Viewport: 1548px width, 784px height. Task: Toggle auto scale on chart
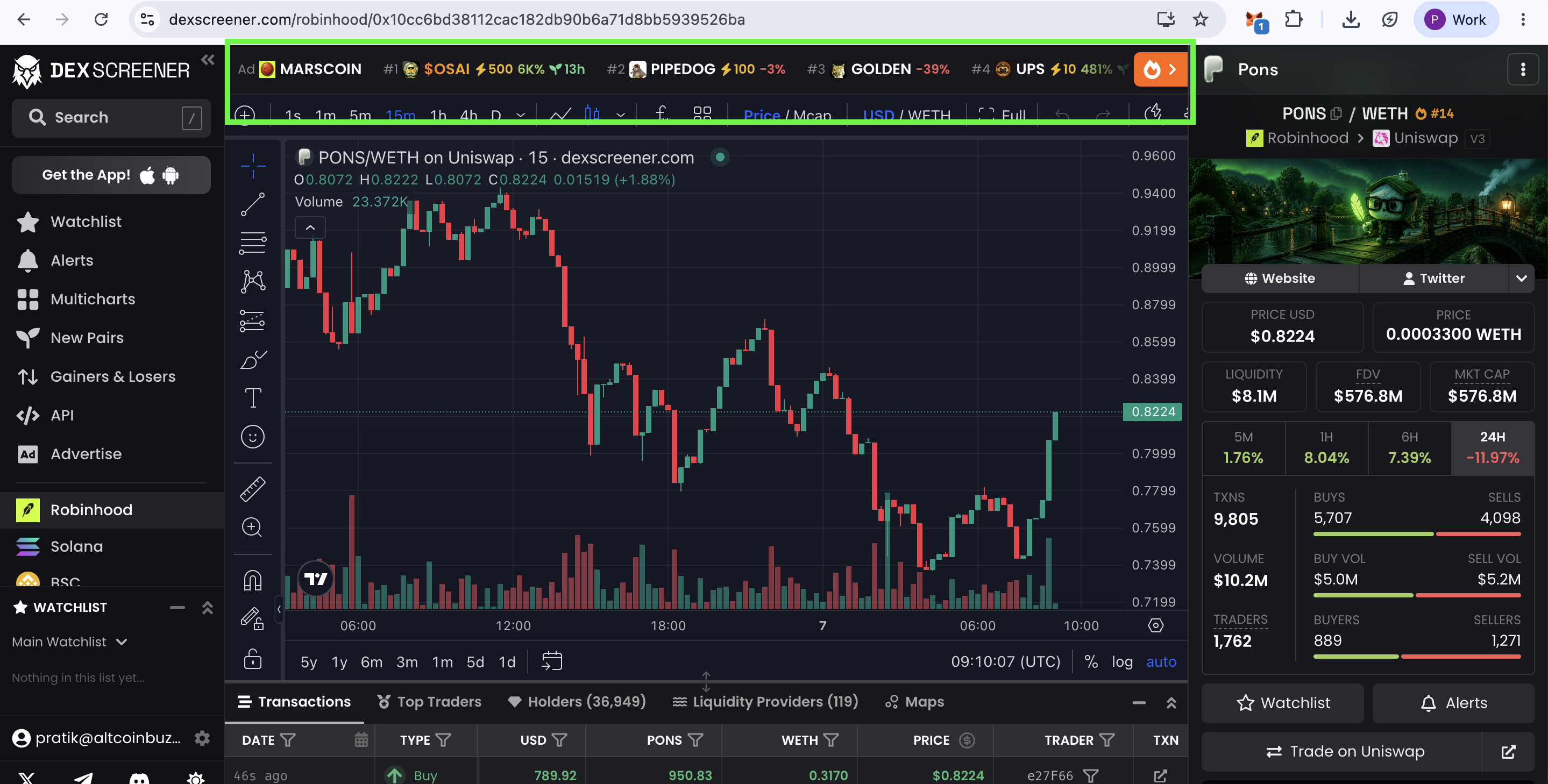coord(1161,661)
